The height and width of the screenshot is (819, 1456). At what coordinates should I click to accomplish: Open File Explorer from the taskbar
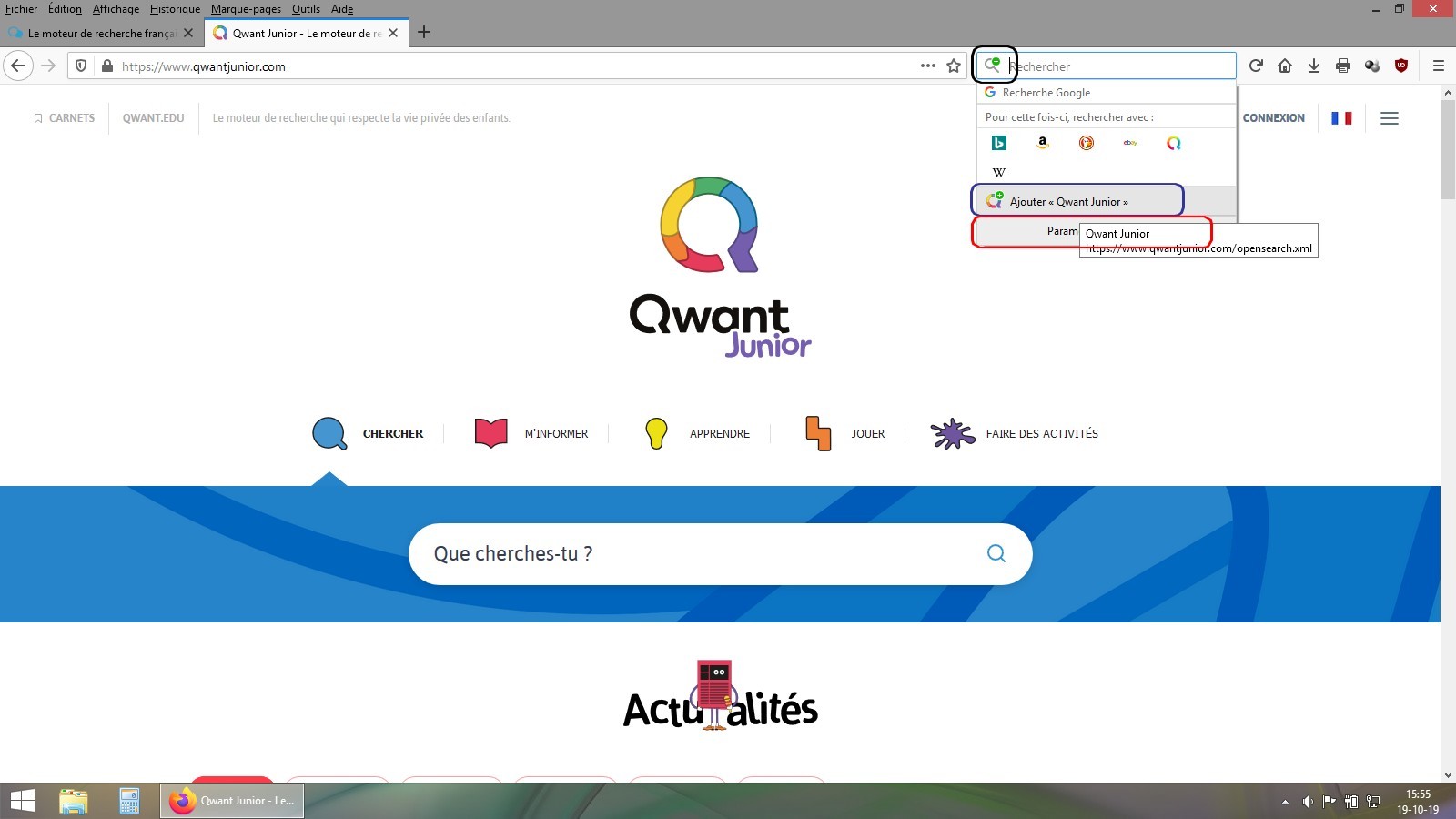pos(74,801)
